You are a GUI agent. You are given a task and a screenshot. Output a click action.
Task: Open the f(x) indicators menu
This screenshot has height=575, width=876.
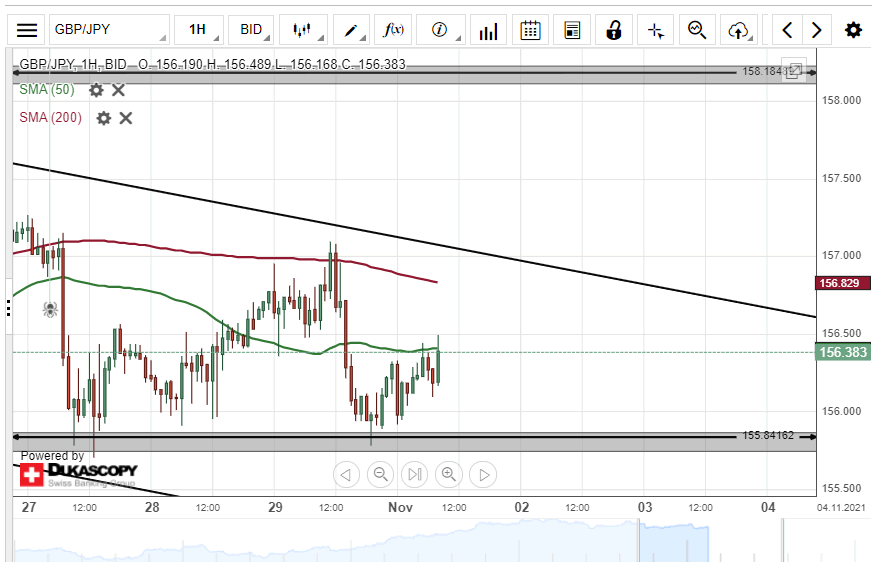[393, 30]
